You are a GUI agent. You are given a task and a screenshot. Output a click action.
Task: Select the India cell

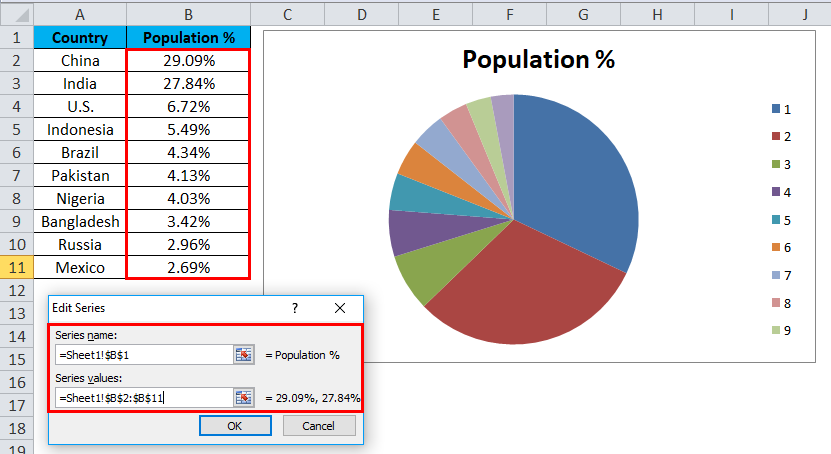[80, 84]
